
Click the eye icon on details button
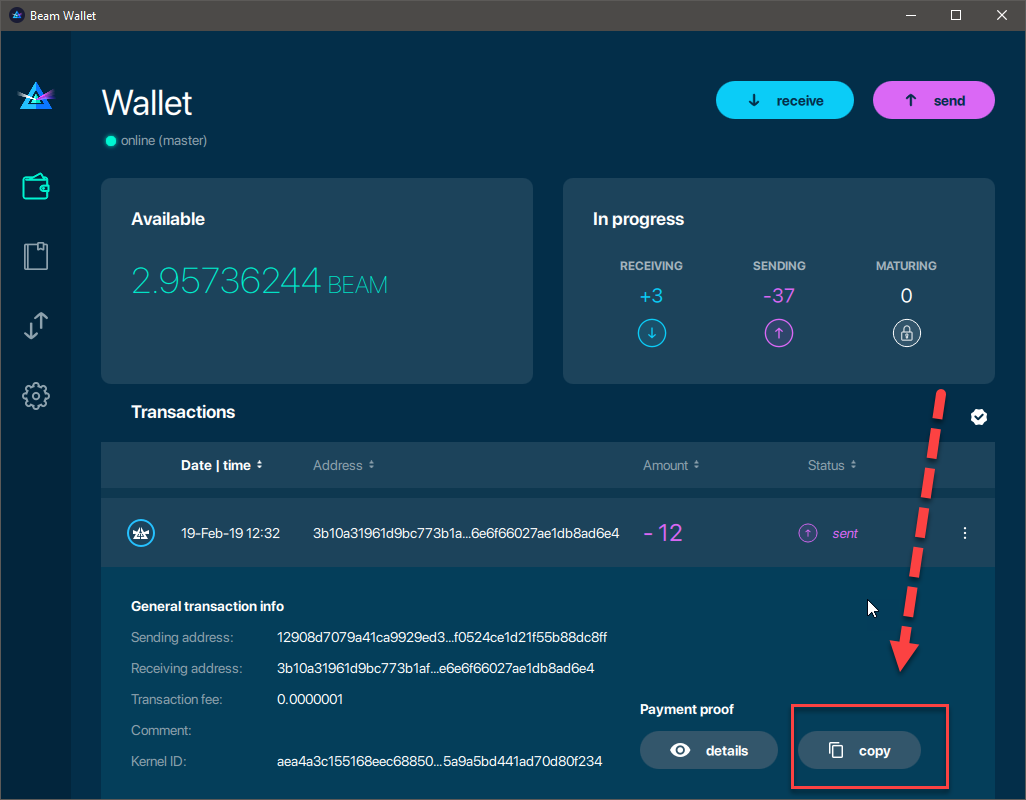(680, 750)
